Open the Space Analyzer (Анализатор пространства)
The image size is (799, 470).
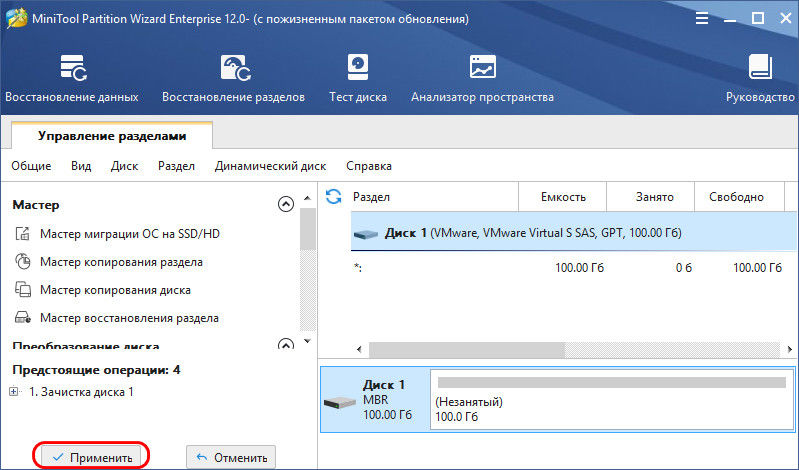(483, 79)
